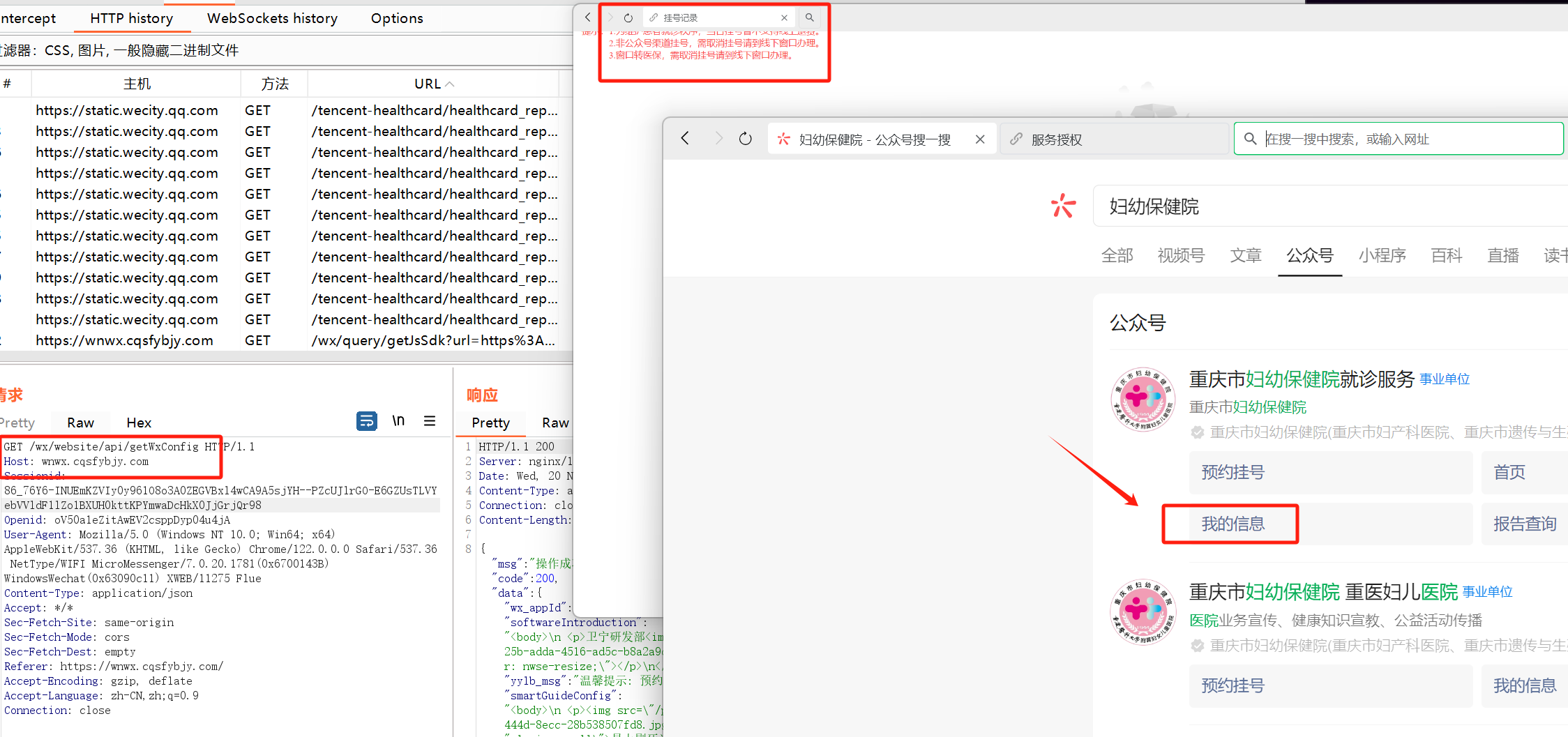Go back in the 挂号记录 window
Screen dimensions: 1568x737
588,17
